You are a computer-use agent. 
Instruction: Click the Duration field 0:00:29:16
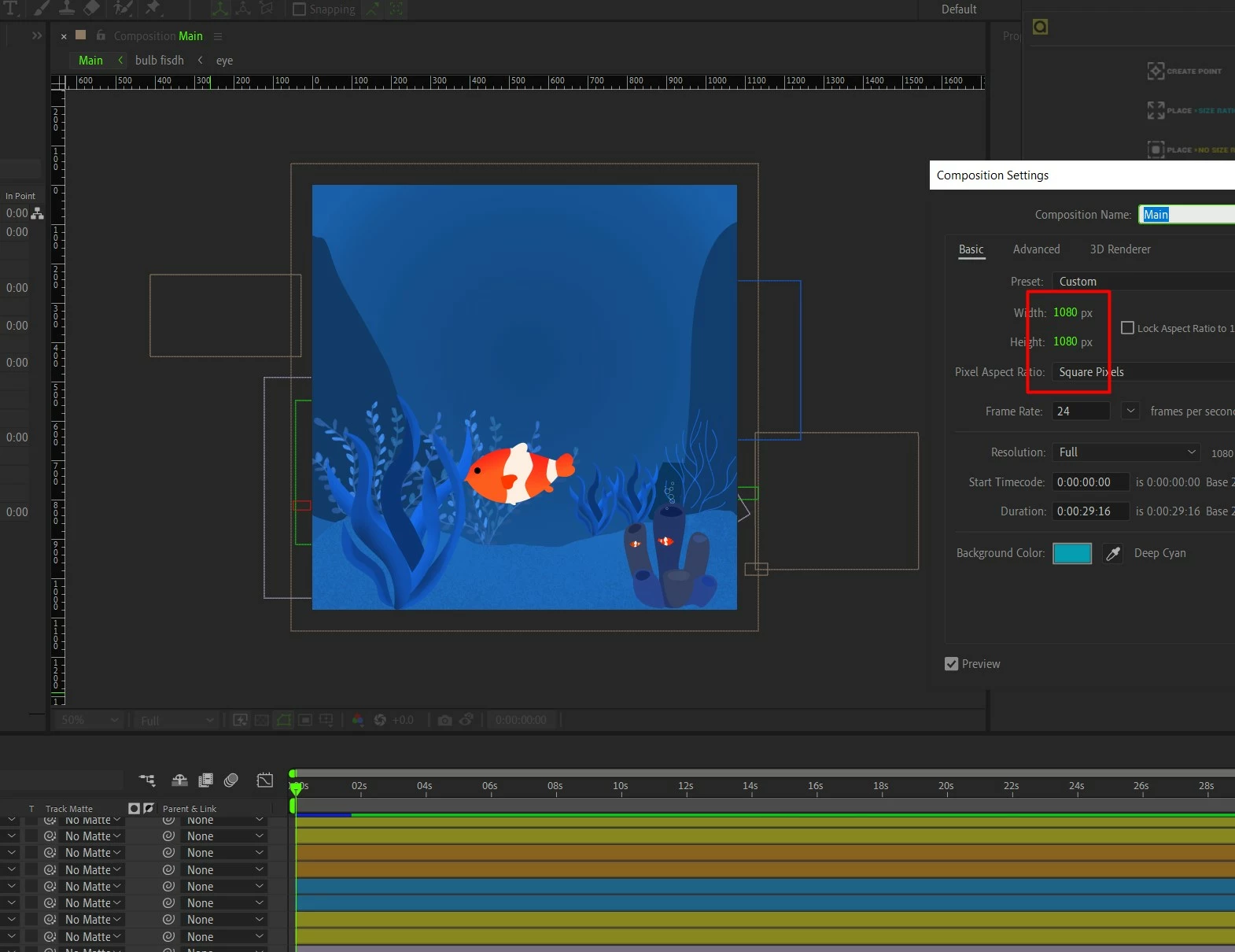tap(1091, 511)
